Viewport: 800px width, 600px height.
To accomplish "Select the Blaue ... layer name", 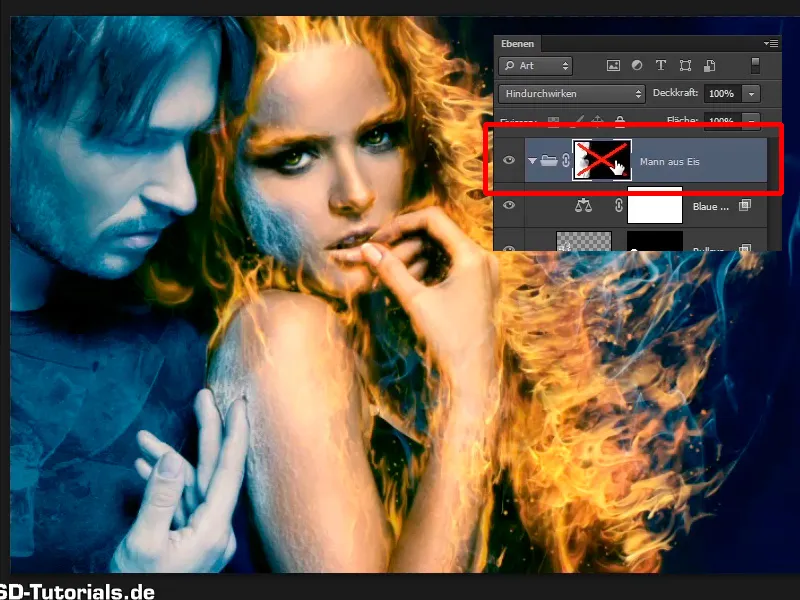I will [711, 207].
